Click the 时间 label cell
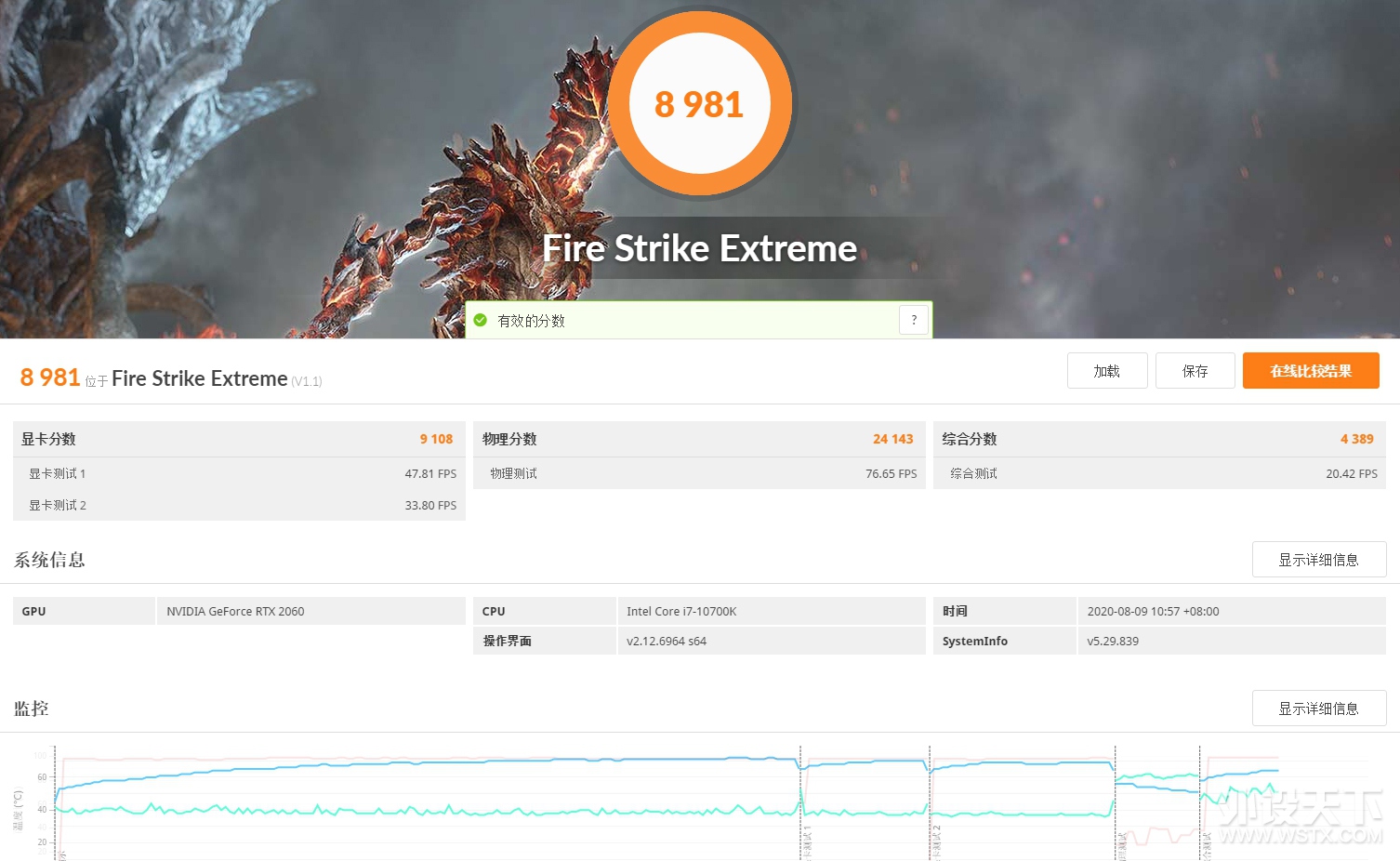 click(x=1004, y=611)
